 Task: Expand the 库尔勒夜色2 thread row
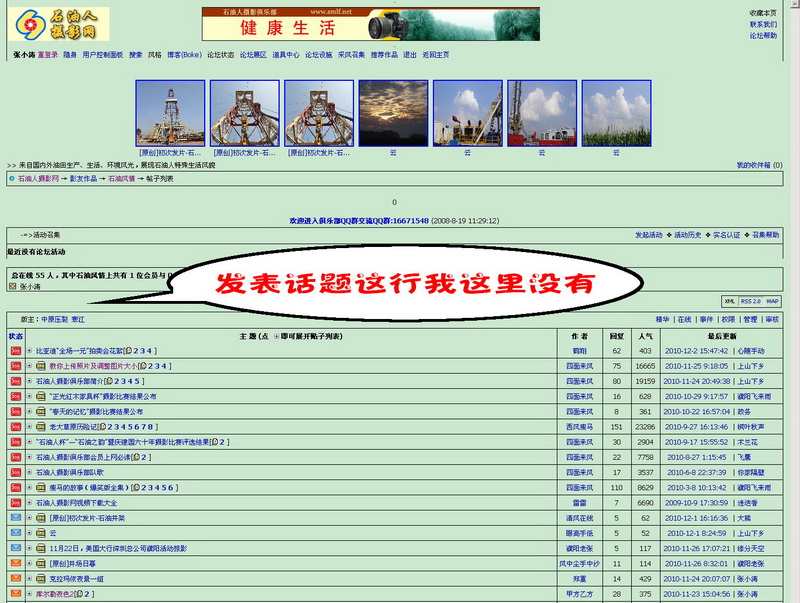[x=30, y=594]
